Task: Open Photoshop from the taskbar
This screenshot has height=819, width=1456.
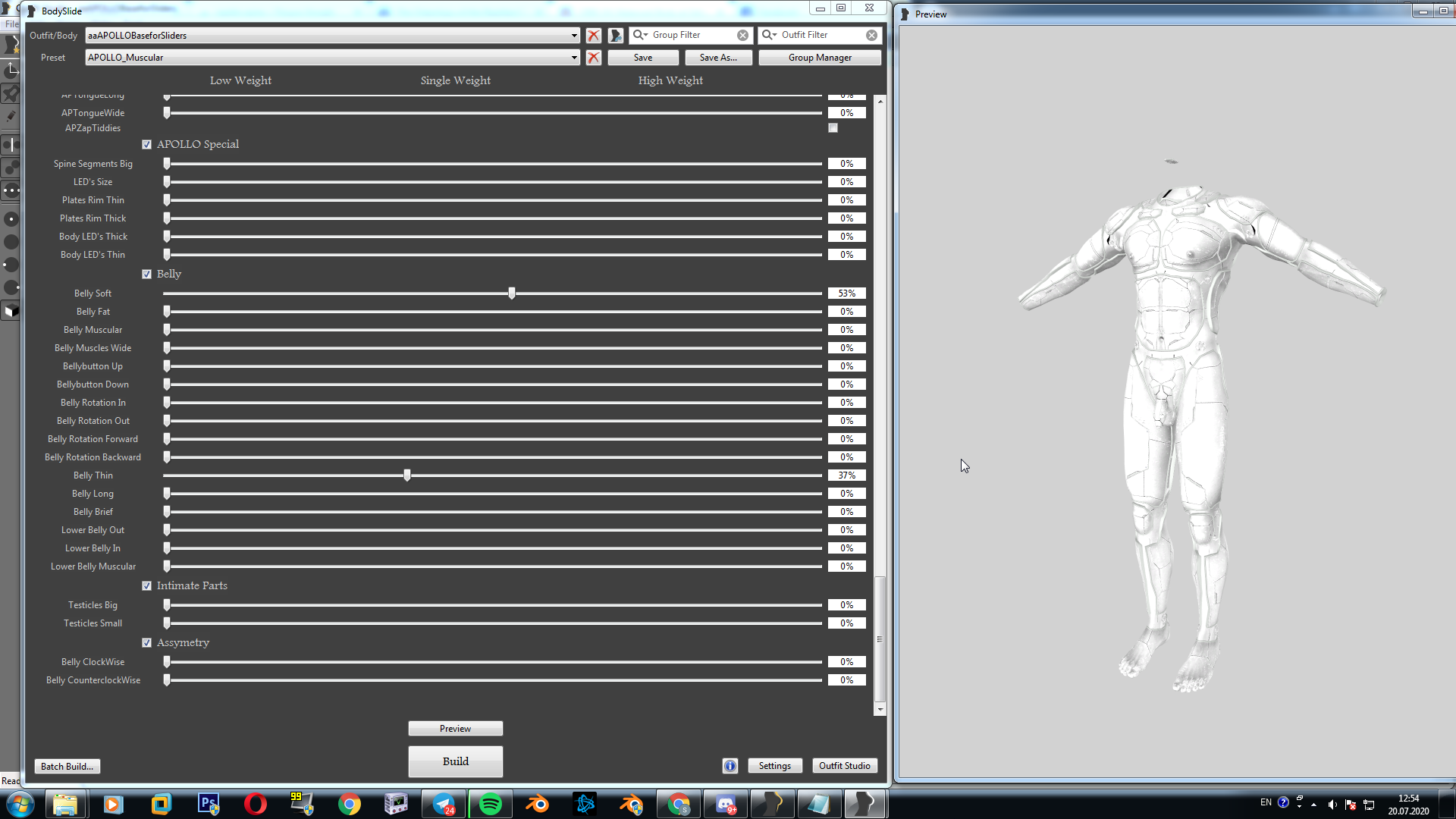Action: (x=209, y=804)
